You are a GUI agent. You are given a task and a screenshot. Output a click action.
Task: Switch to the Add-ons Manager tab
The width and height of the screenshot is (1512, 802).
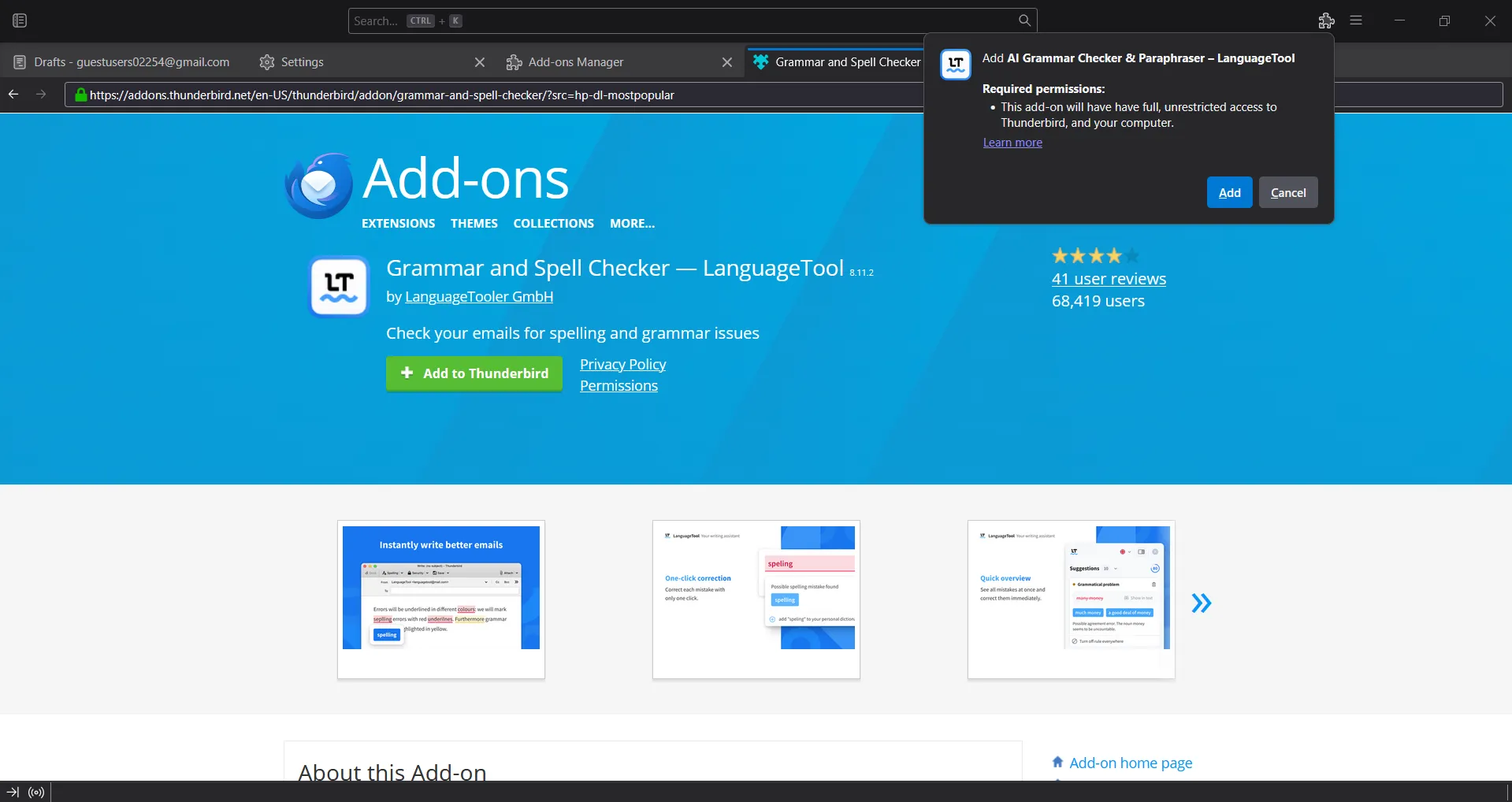coord(575,62)
